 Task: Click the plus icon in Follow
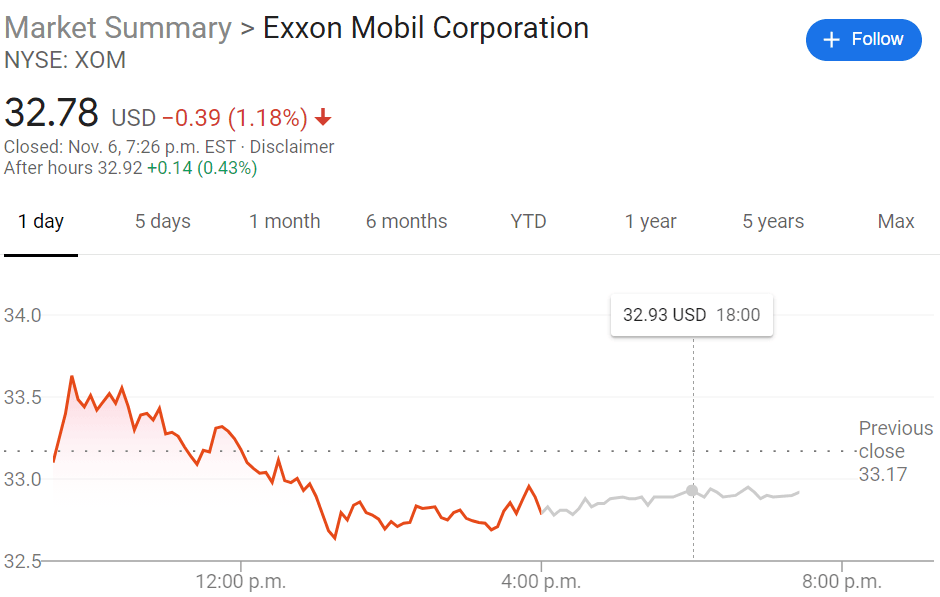pyautogui.click(x=830, y=40)
